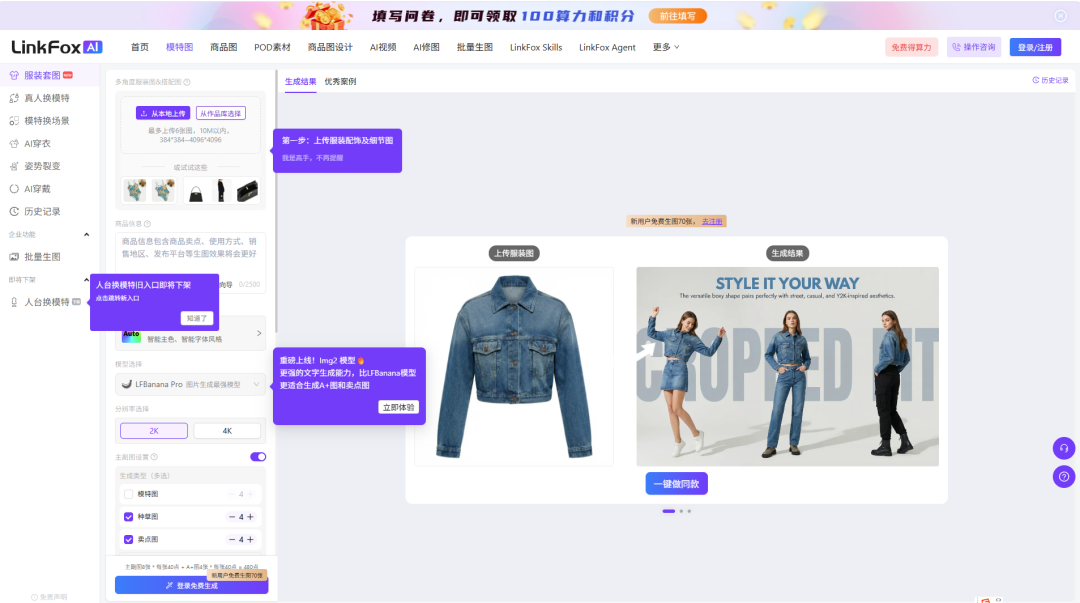Select 姿势裂变 in the sidebar
Image resolution: width=1080 pixels, height=603 pixels.
pyautogui.click(x=34, y=166)
